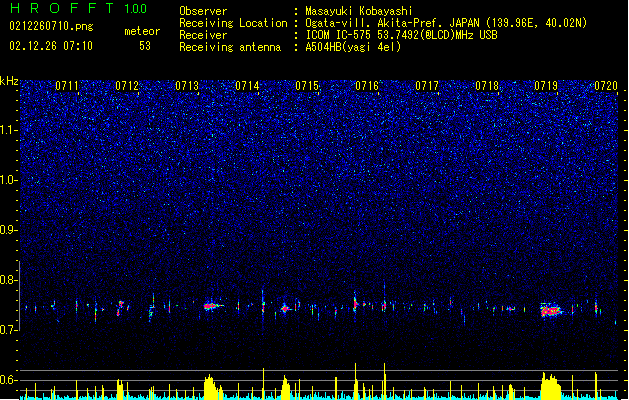Click time marker 0719
The width and height of the screenshot is (629, 400).
(546, 86)
